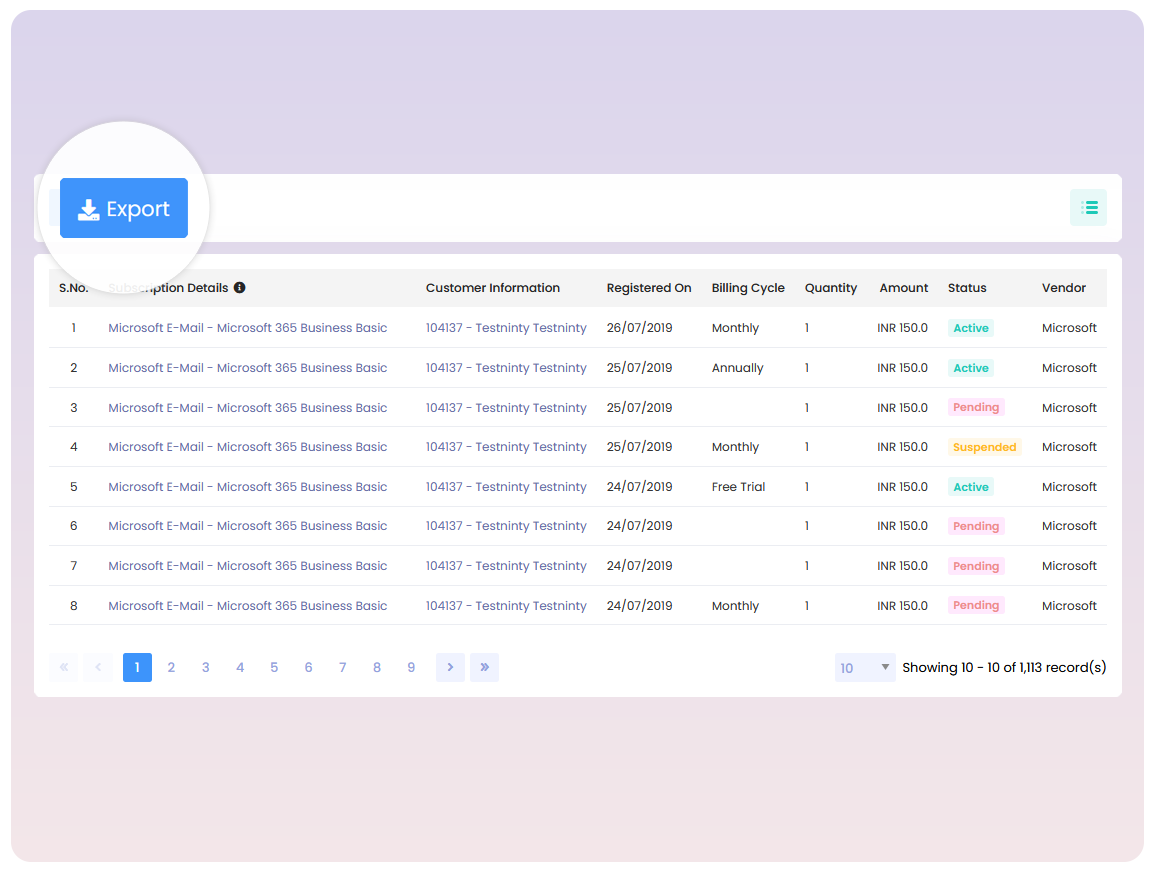1153x872 pixels.
Task: Click Active status badge in row 2
Action: click(x=970, y=368)
